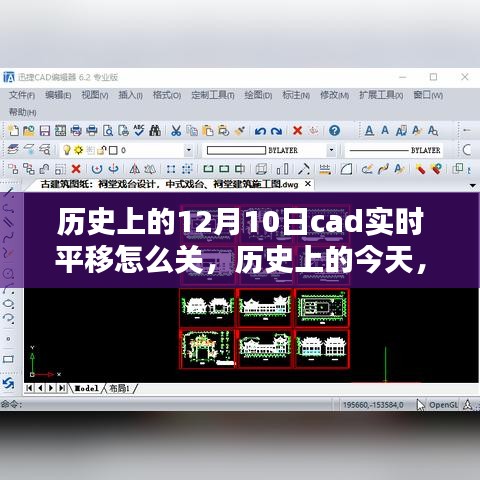Toggle layer lock padlock icon

coord(102,150)
